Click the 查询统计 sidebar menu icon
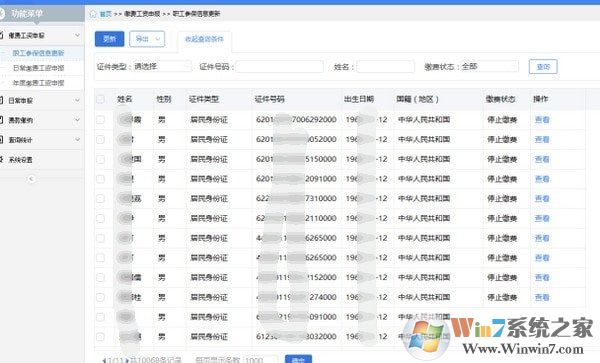The height and width of the screenshot is (363, 600). pos(2,140)
